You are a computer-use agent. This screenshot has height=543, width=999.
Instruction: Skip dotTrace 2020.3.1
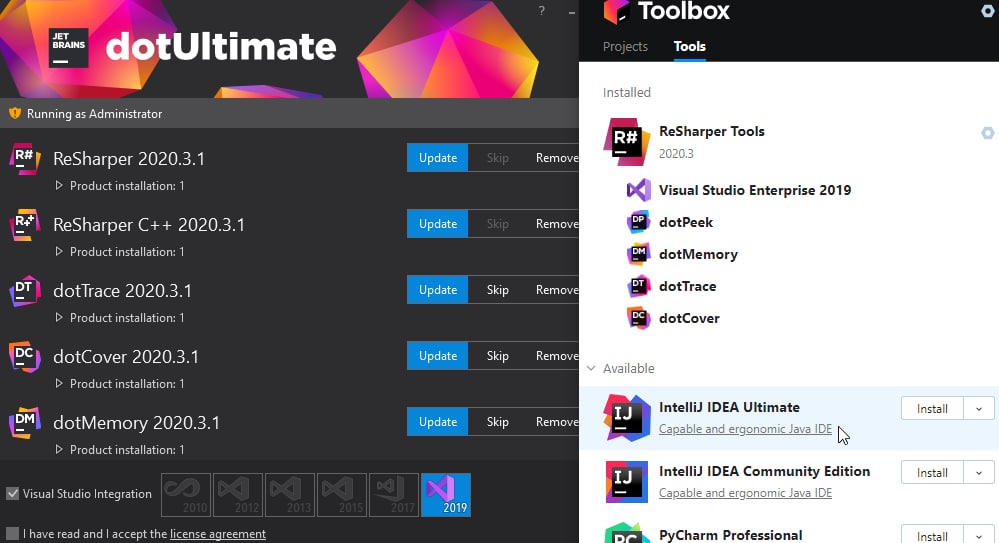(498, 289)
